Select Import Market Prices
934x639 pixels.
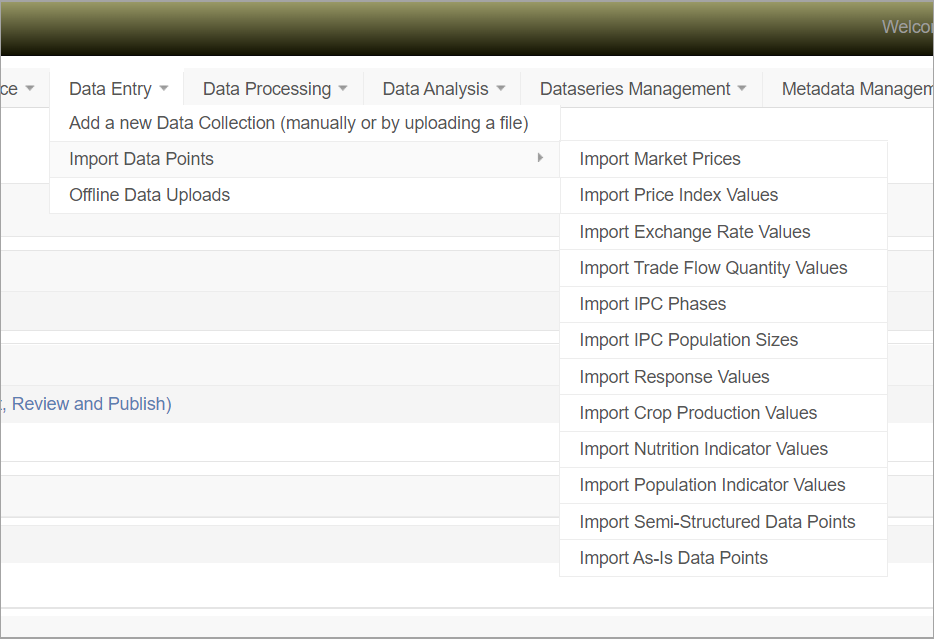click(x=660, y=159)
